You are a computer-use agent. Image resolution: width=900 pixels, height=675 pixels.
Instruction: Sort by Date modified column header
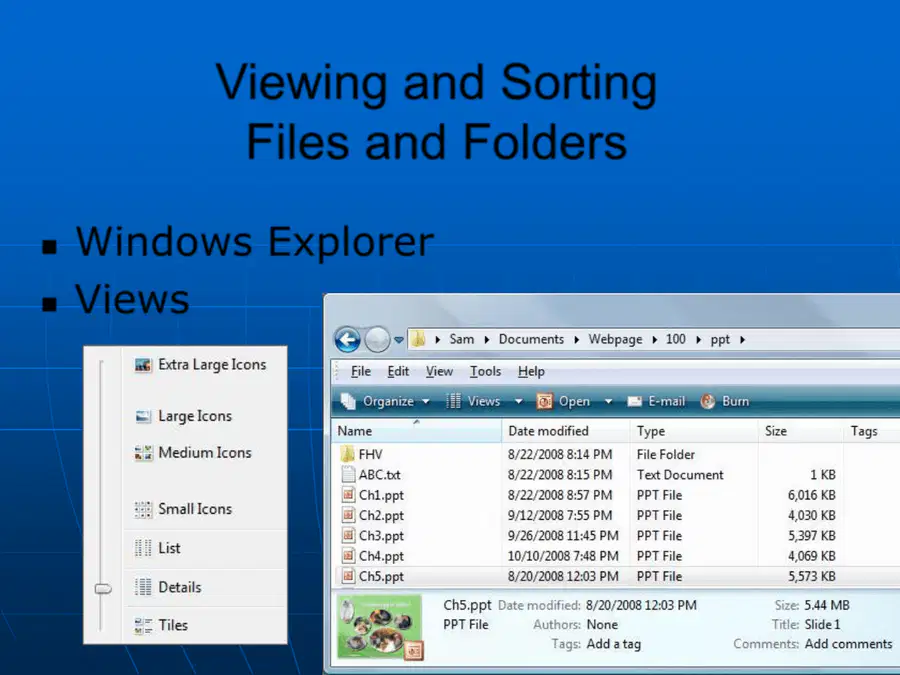(566, 431)
